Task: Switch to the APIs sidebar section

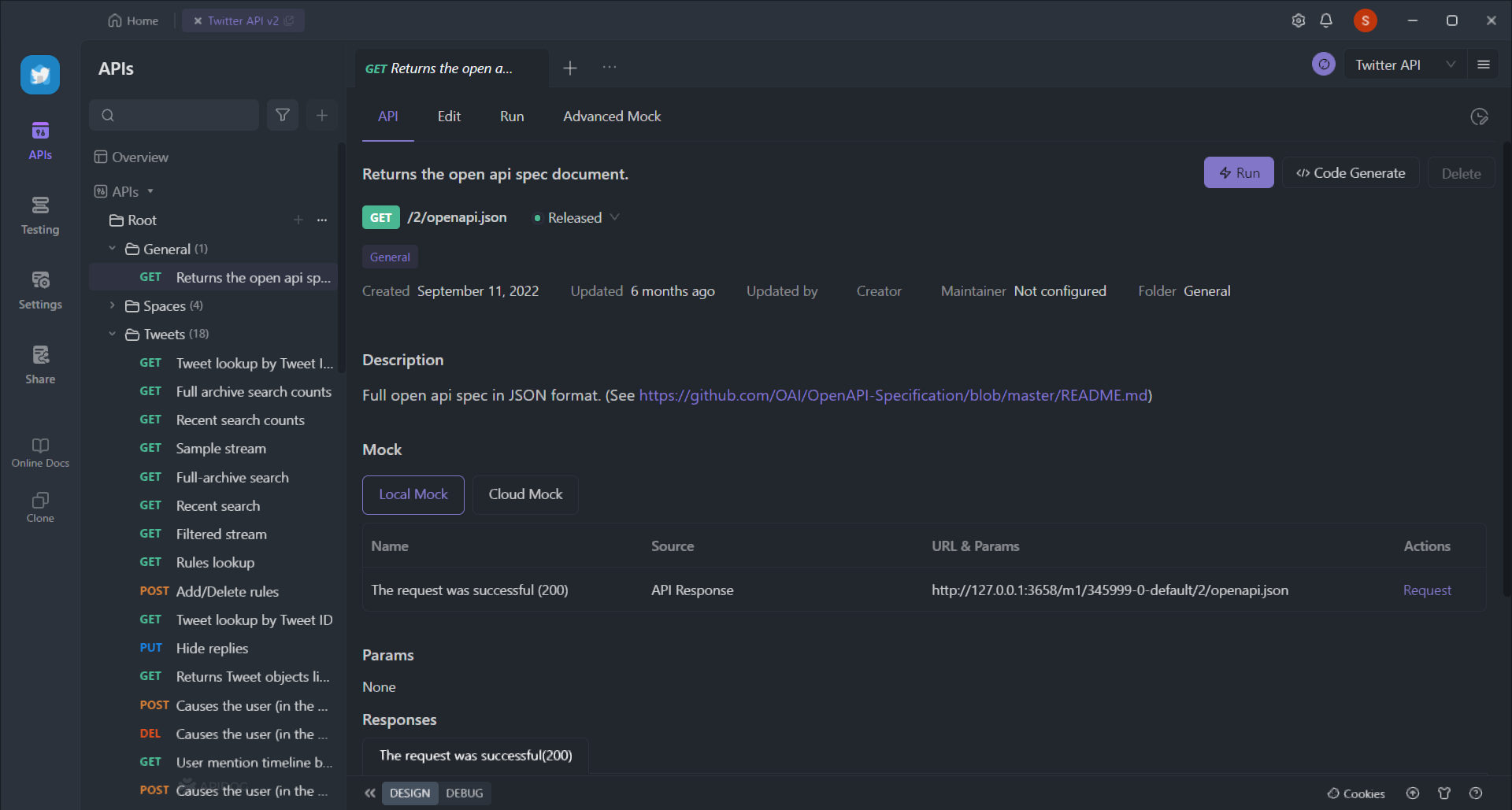Action: 40,140
